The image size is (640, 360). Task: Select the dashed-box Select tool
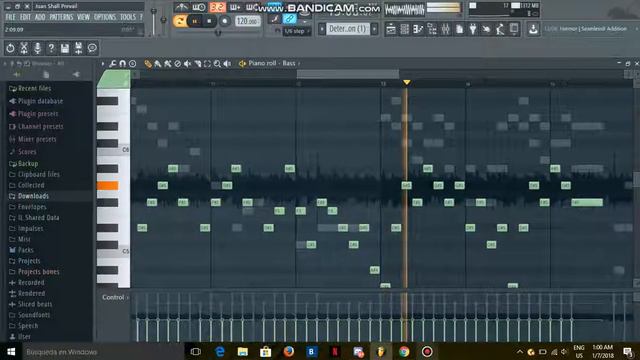pyautogui.click(x=207, y=64)
